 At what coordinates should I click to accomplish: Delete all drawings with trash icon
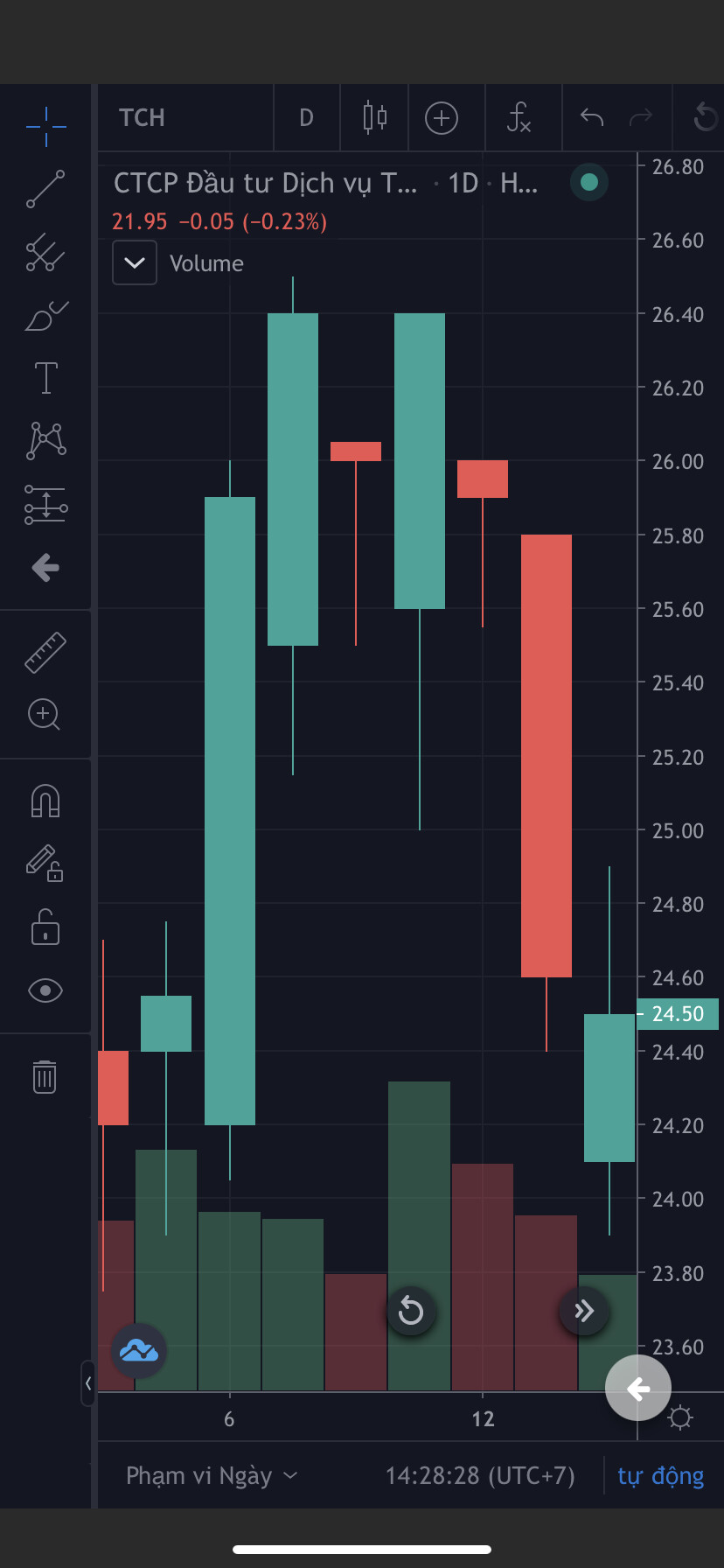(x=45, y=1076)
